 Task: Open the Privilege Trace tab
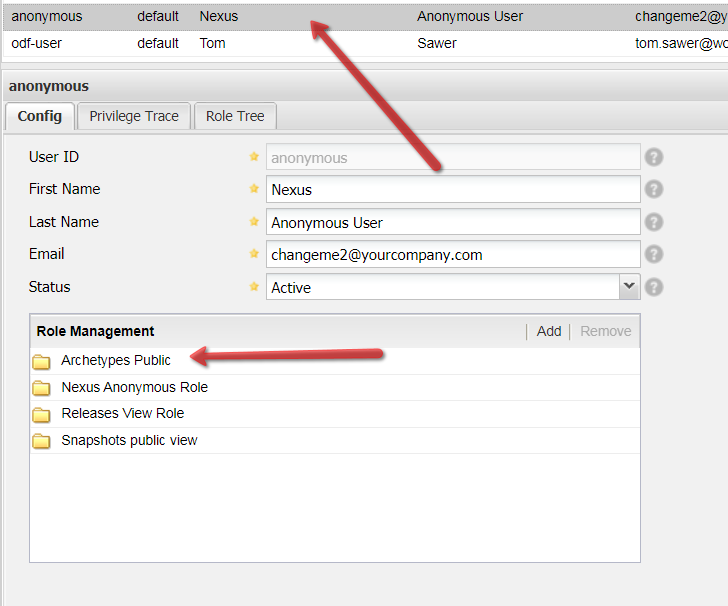point(134,116)
